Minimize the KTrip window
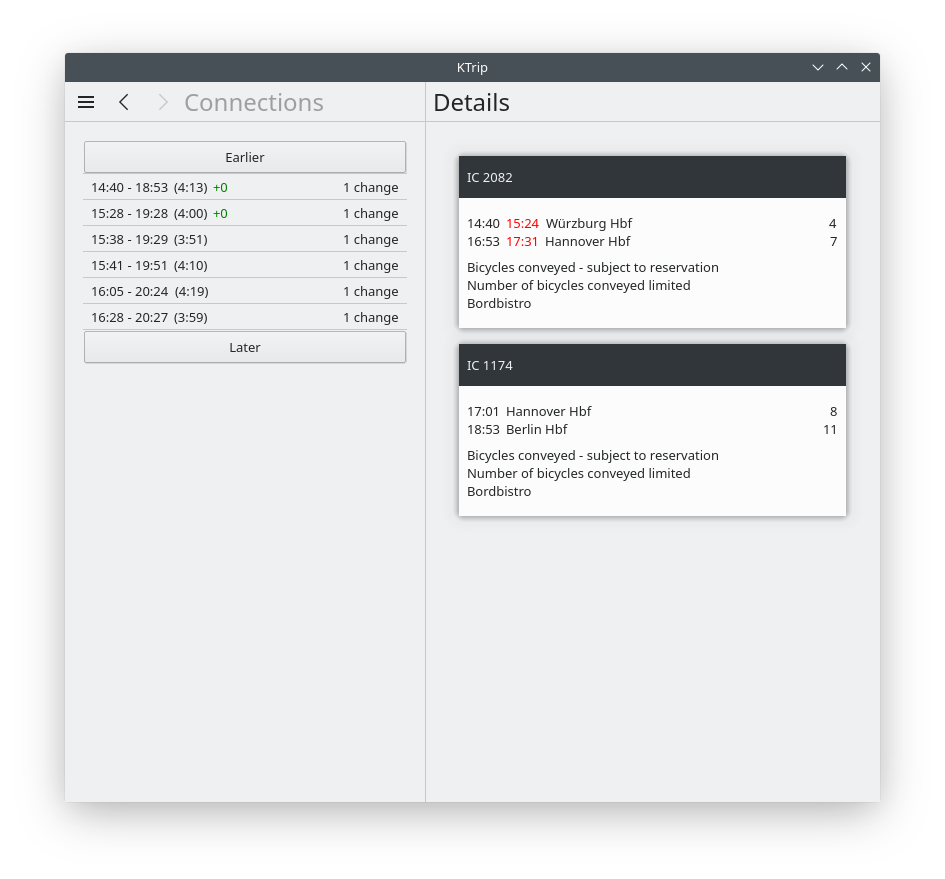945x879 pixels. [x=818, y=67]
